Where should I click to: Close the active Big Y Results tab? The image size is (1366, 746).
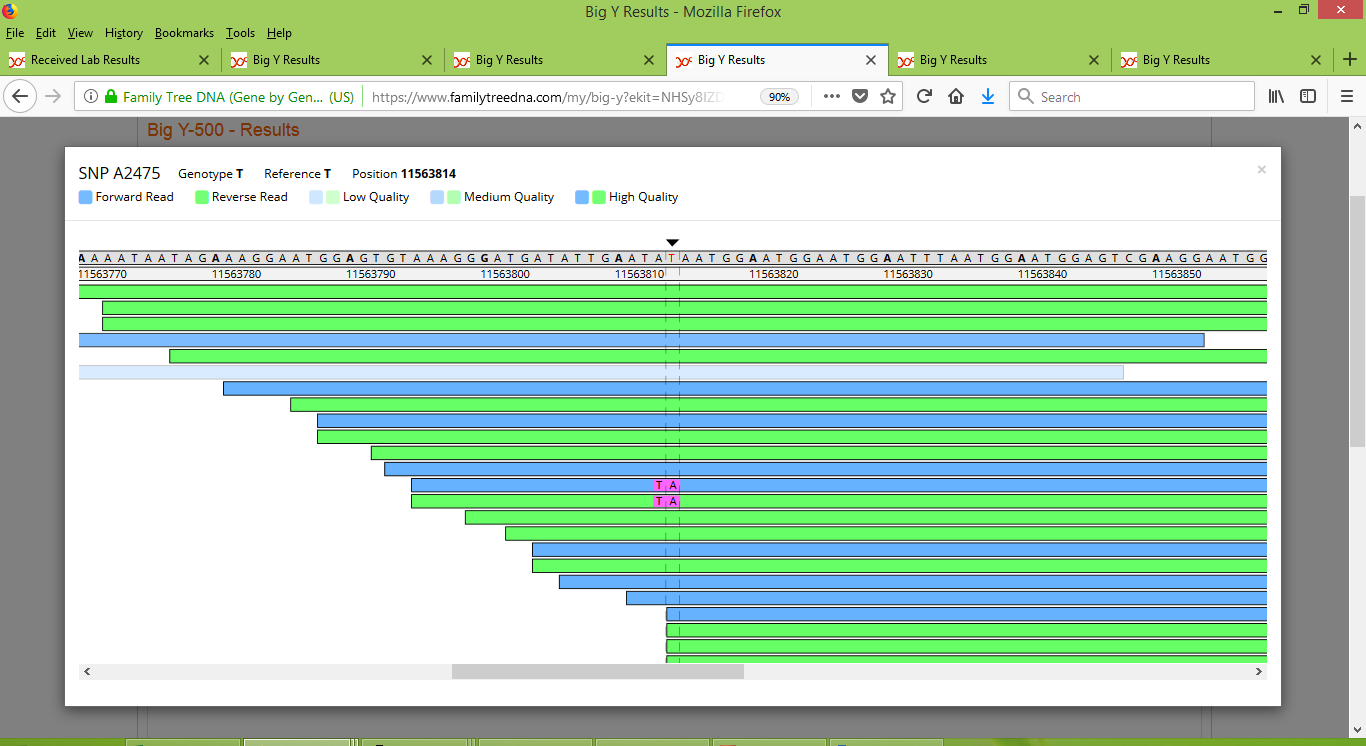[x=870, y=60]
